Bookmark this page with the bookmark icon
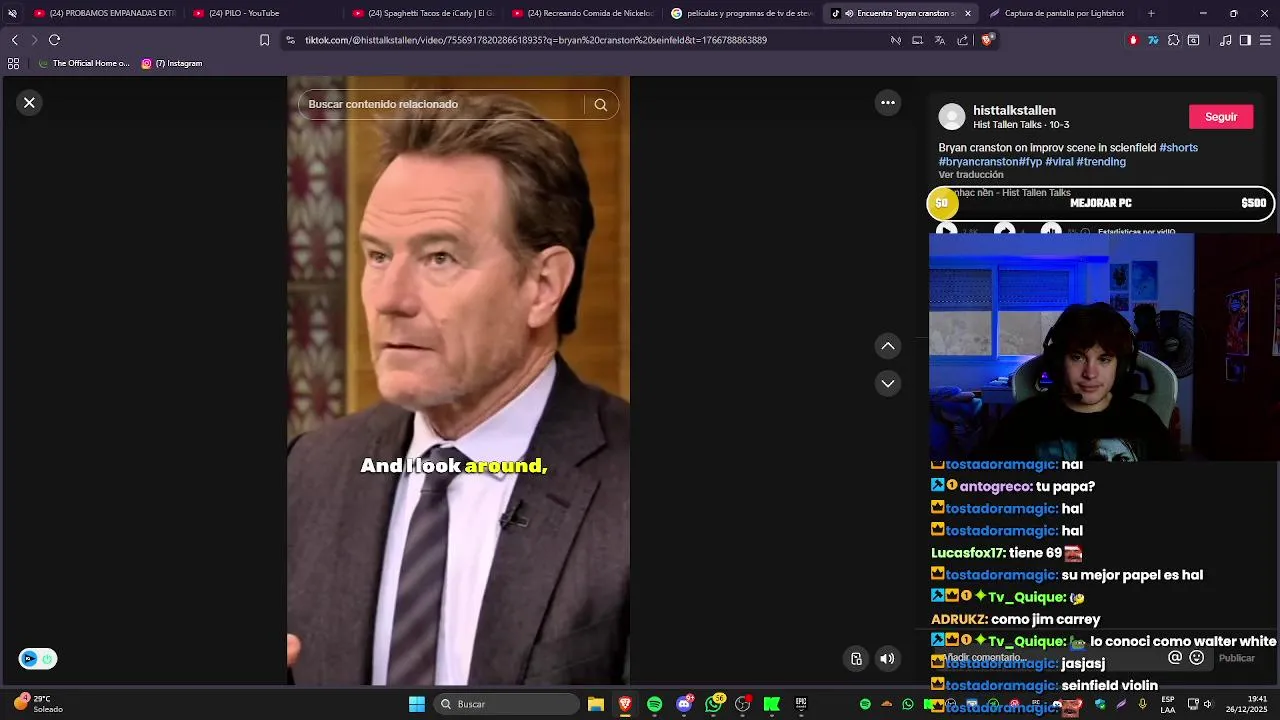 (x=264, y=40)
